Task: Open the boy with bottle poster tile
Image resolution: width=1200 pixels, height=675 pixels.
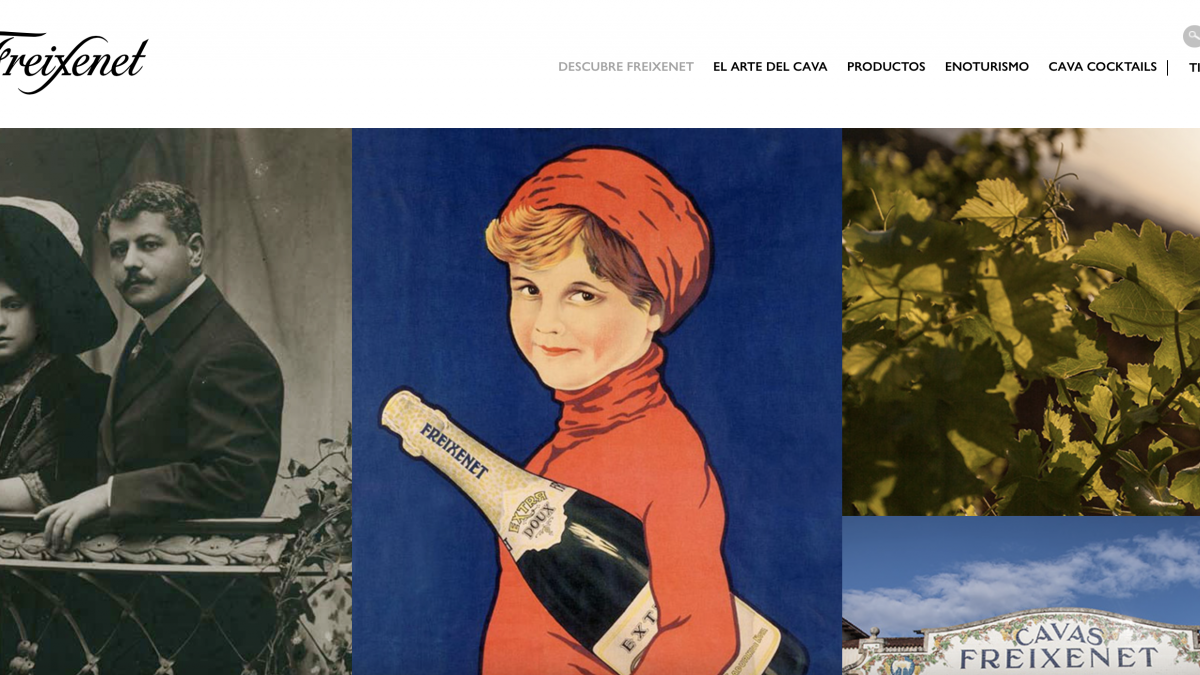Action: 597,401
